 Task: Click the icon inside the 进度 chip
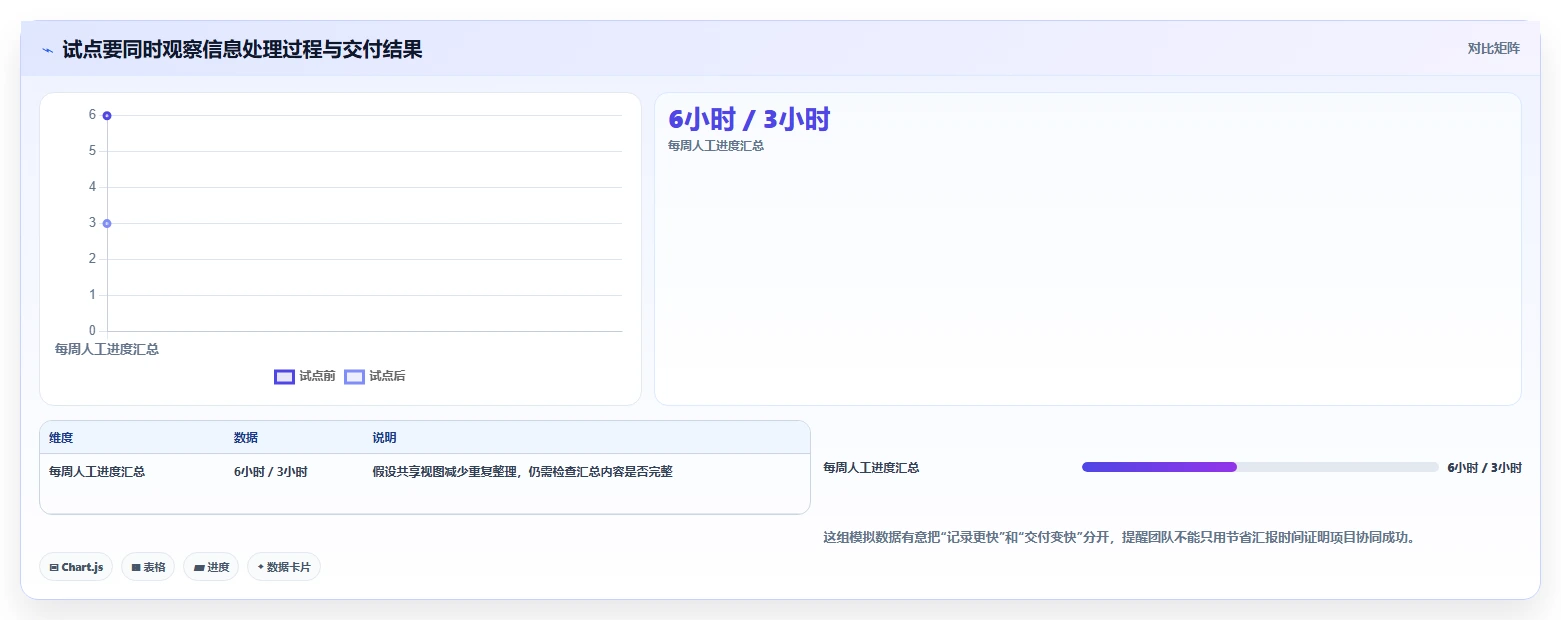(199, 567)
